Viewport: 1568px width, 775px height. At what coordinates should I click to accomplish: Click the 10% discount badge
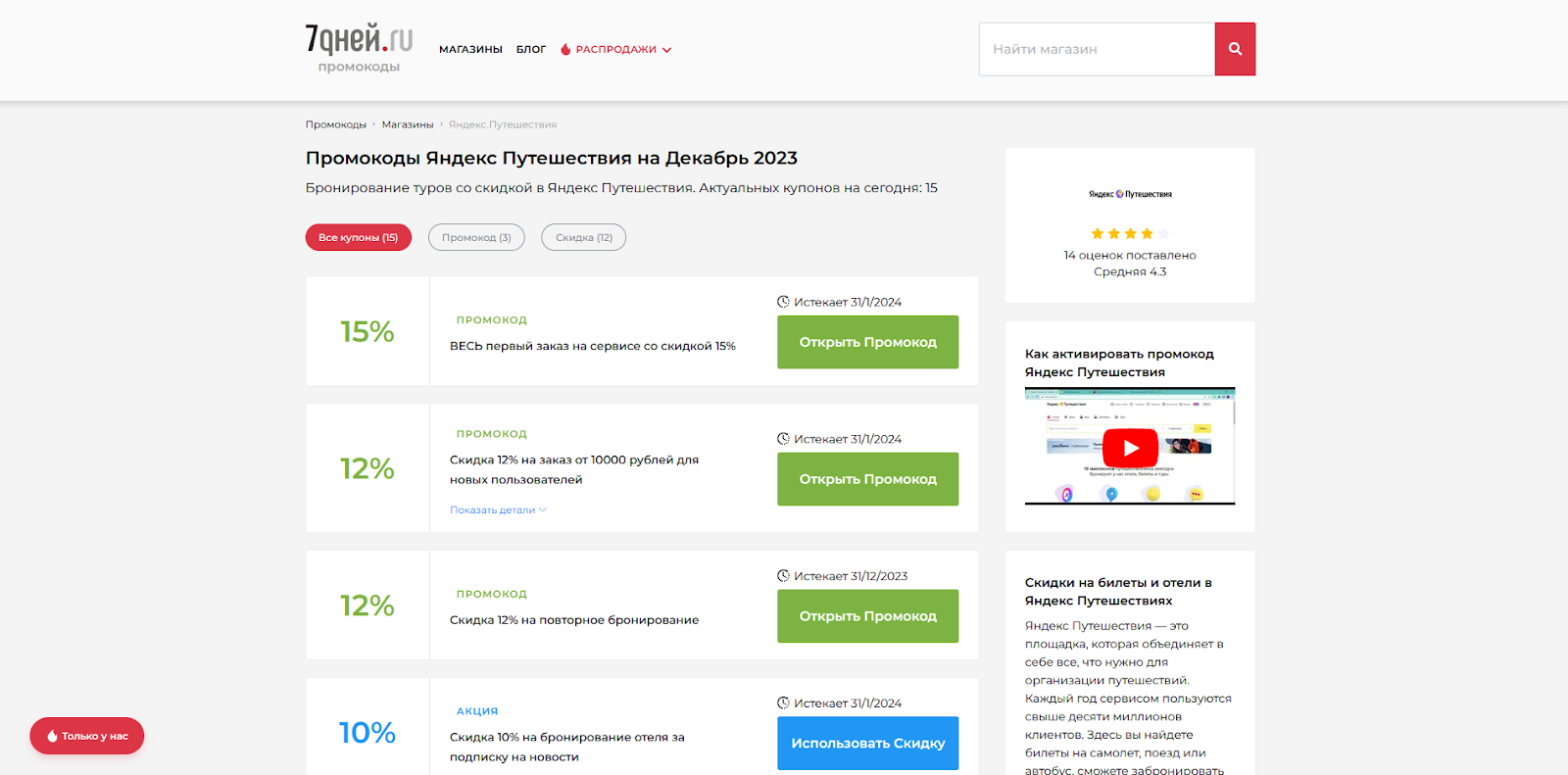coord(367,732)
